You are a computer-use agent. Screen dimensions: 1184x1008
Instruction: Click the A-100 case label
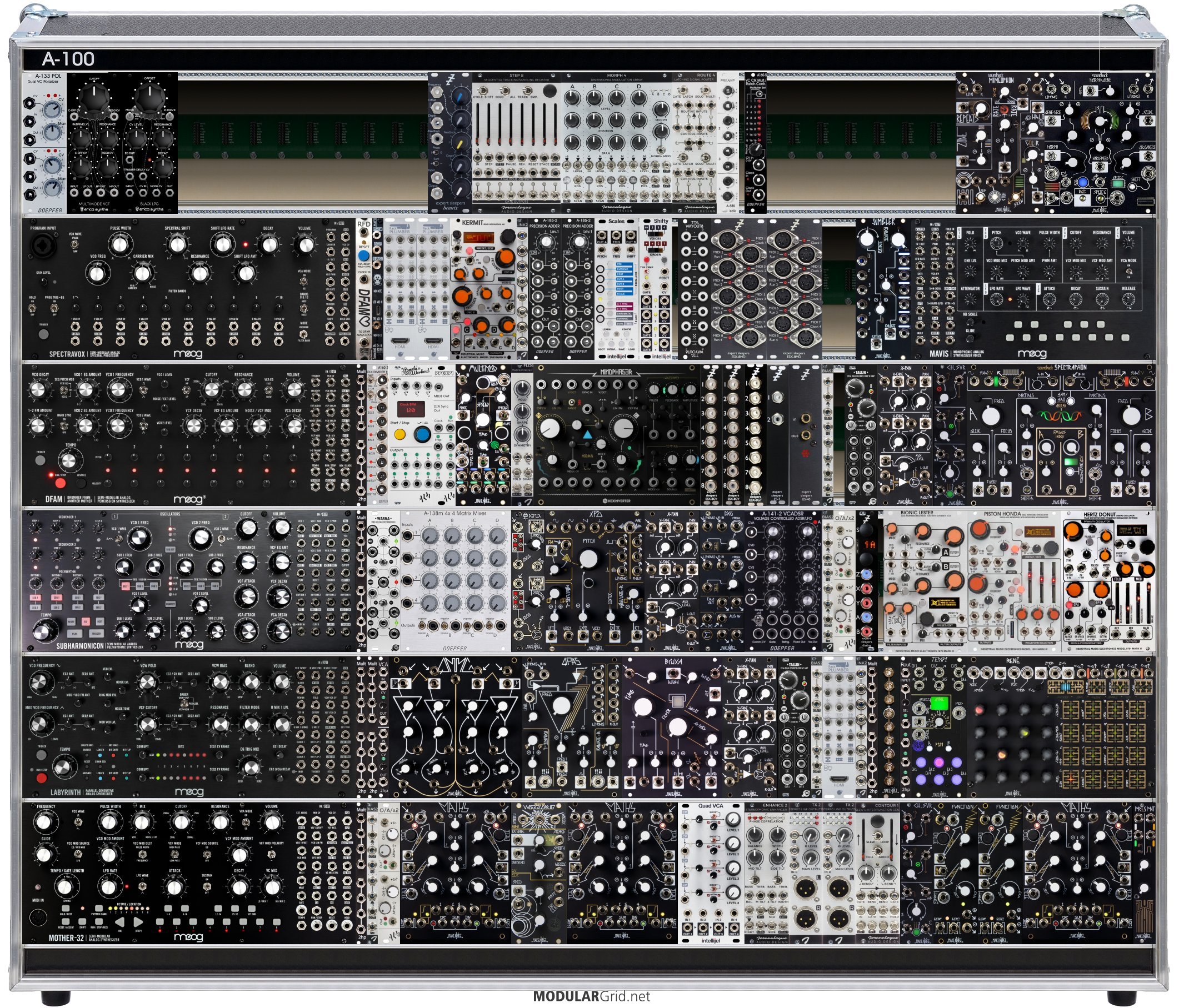pos(68,59)
